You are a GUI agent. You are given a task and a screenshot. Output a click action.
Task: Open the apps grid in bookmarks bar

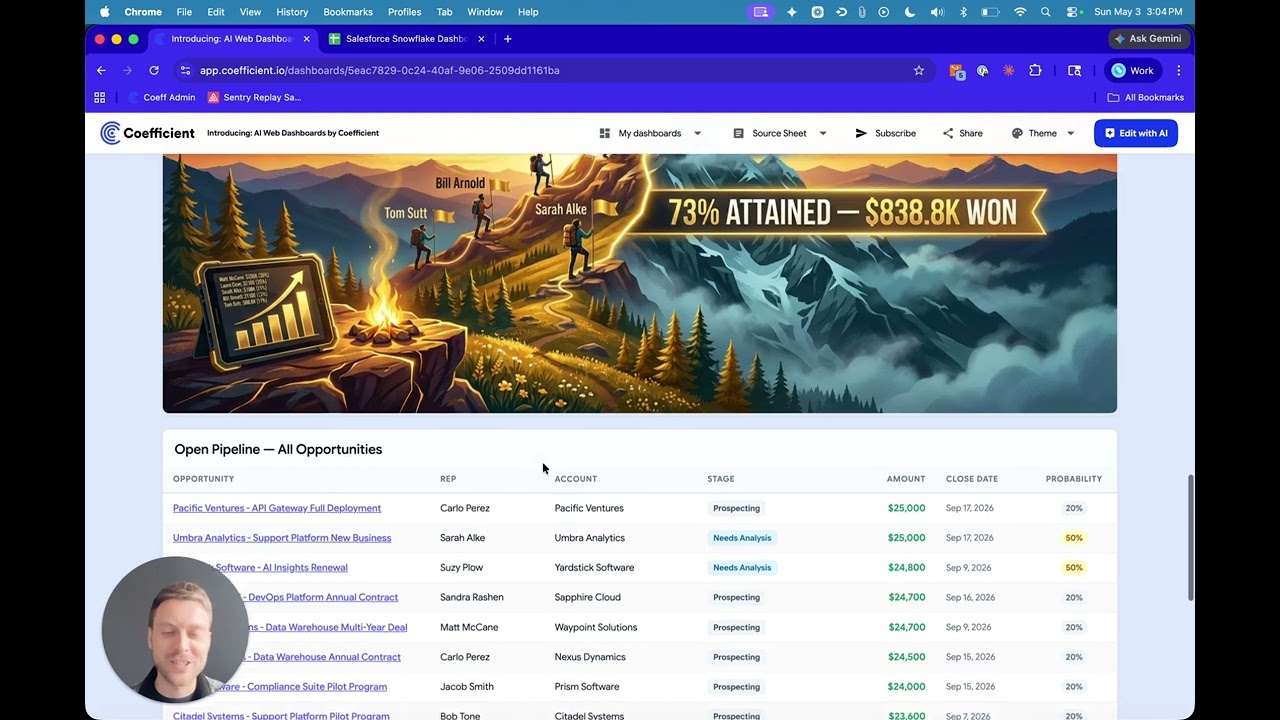click(x=100, y=97)
